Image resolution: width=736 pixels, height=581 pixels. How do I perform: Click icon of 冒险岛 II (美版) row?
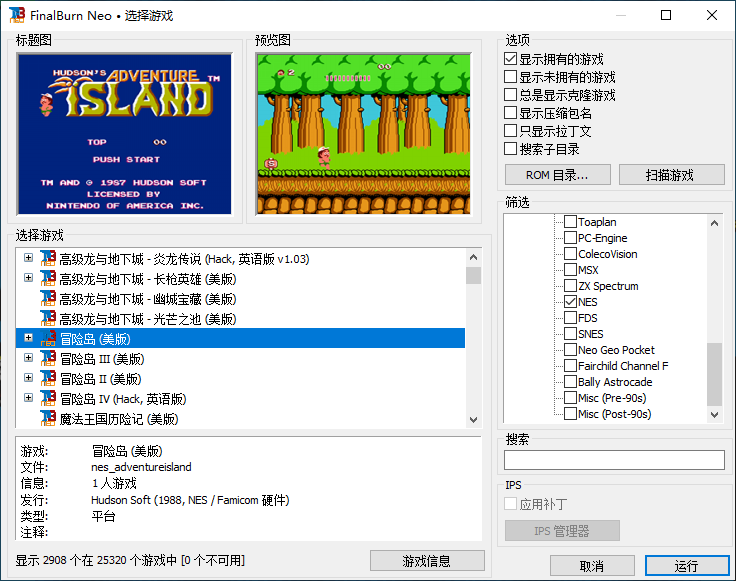(x=48, y=378)
